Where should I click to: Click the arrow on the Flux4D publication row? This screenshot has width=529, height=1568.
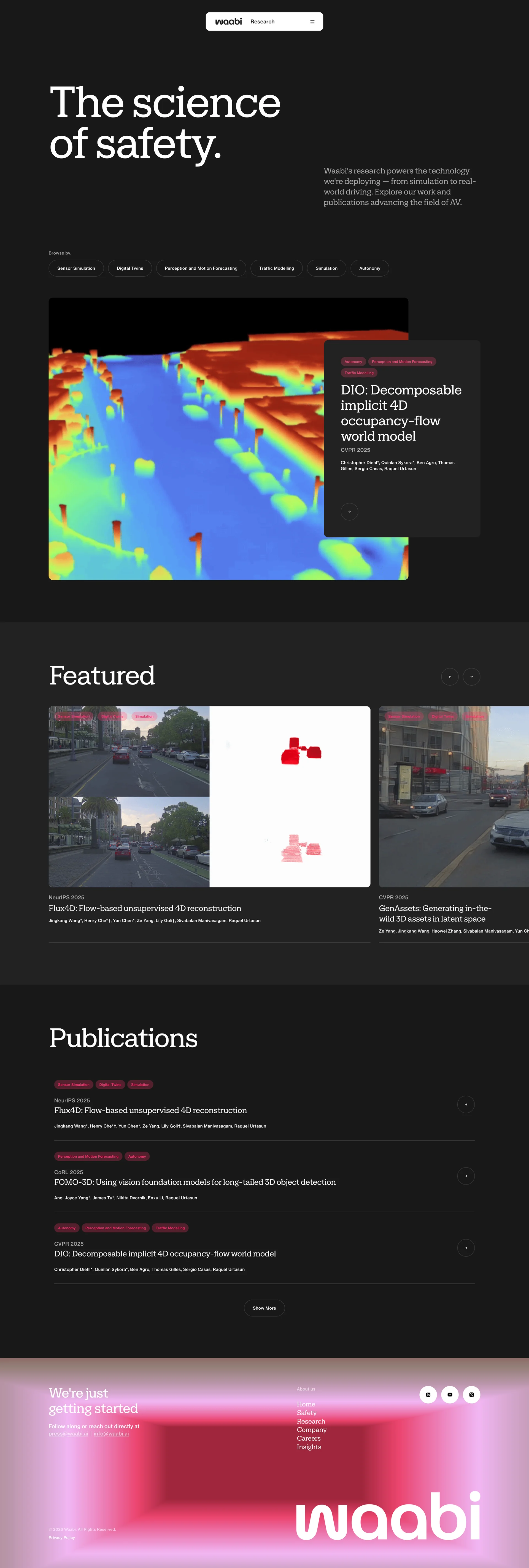coord(466,1105)
